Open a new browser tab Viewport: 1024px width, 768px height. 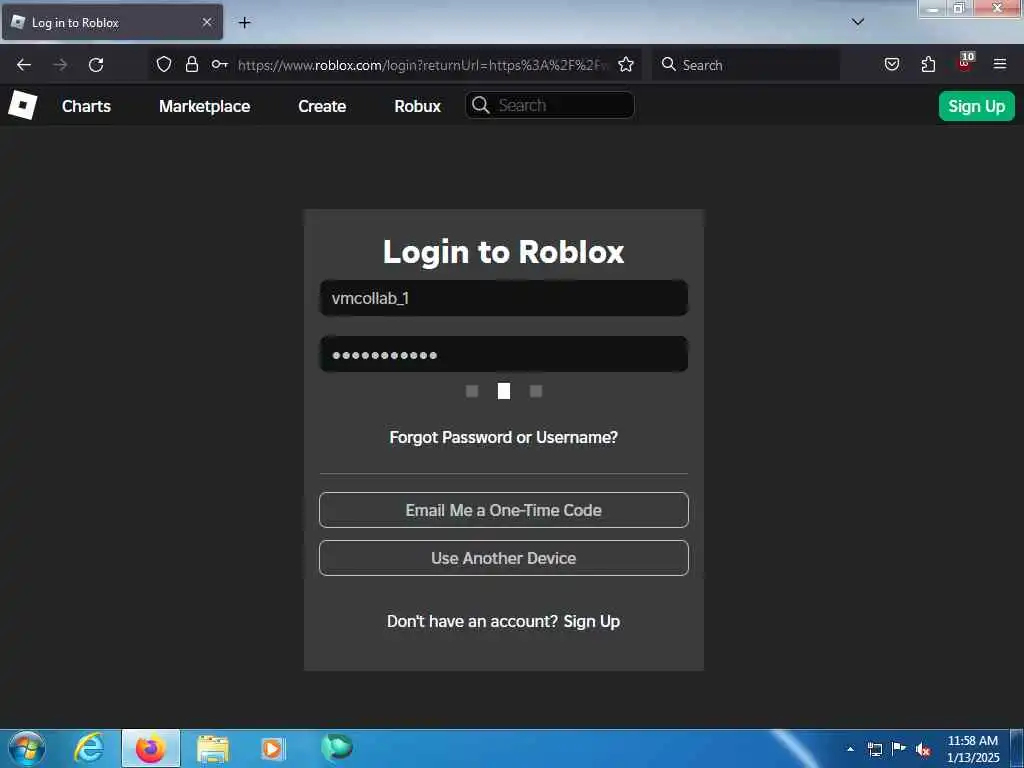point(244,23)
